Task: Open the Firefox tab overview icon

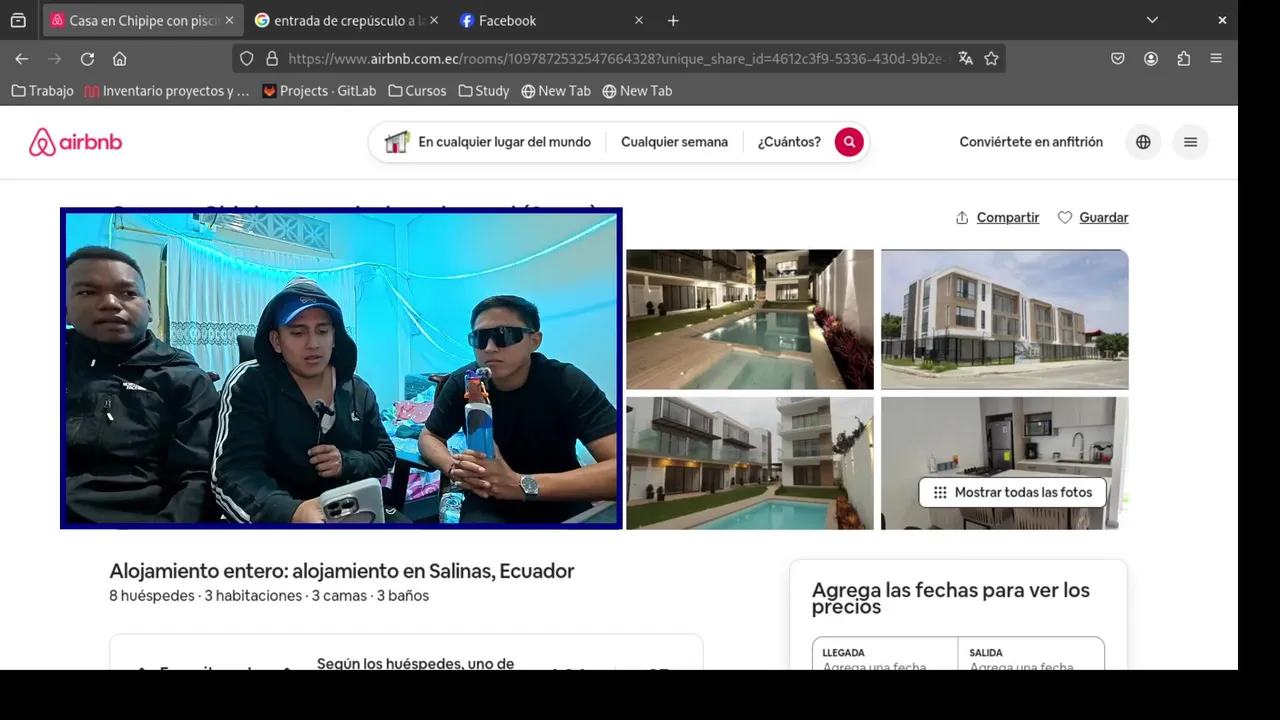Action: (18, 20)
